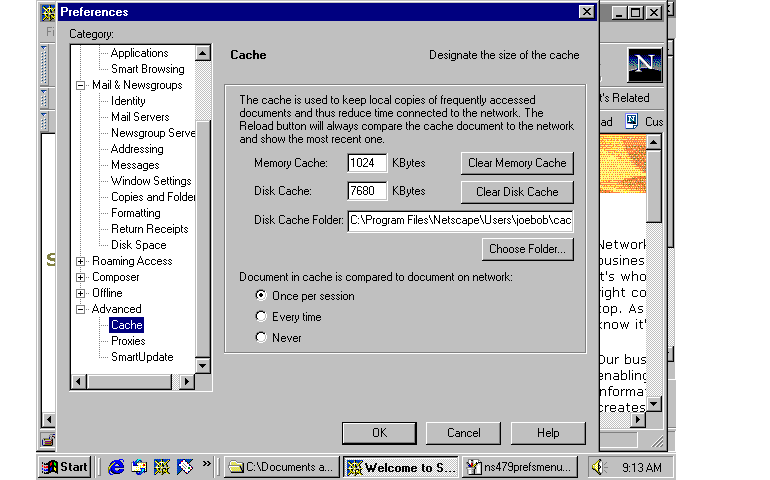
Task: Click category tree scroll down arrow
Action: click(203, 365)
